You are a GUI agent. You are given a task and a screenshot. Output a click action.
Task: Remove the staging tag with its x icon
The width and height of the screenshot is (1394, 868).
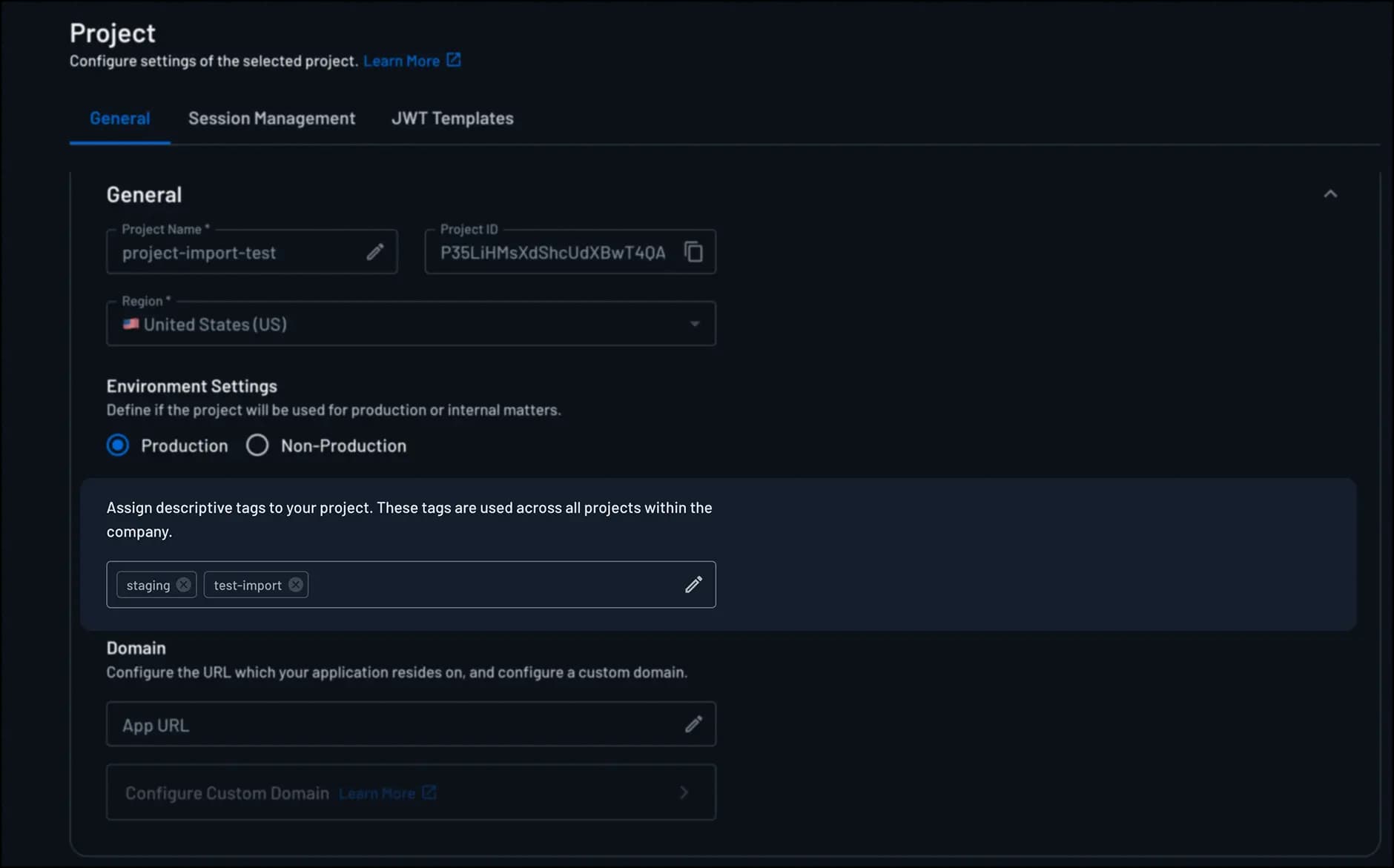[184, 585]
